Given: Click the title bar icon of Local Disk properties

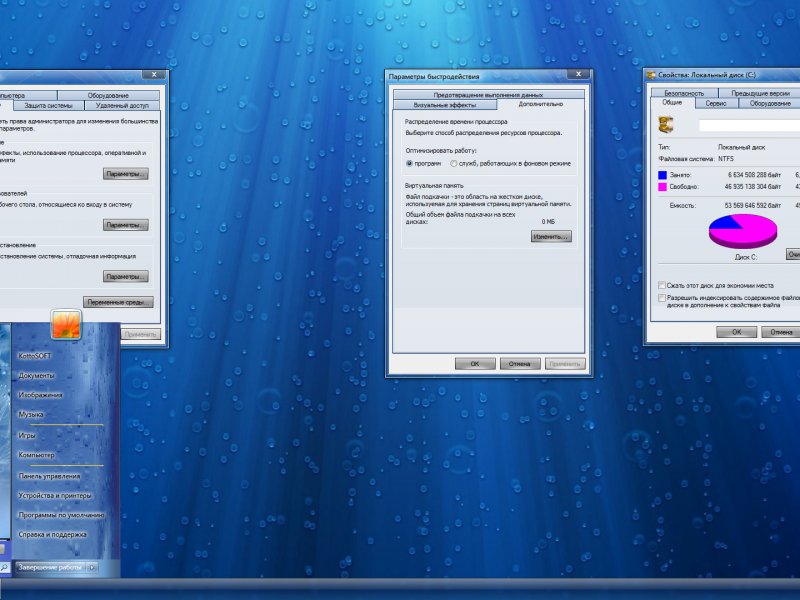Looking at the screenshot, I should (x=651, y=75).
